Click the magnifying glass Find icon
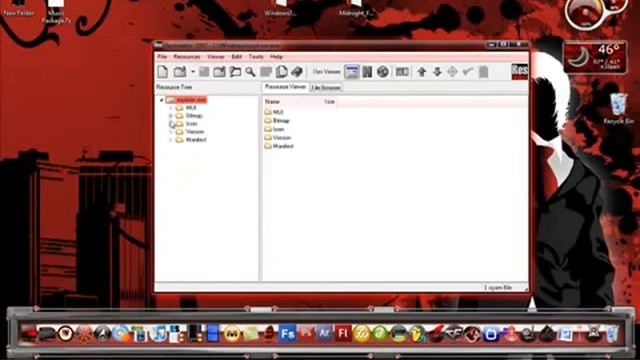 click(x=250, y=72)
